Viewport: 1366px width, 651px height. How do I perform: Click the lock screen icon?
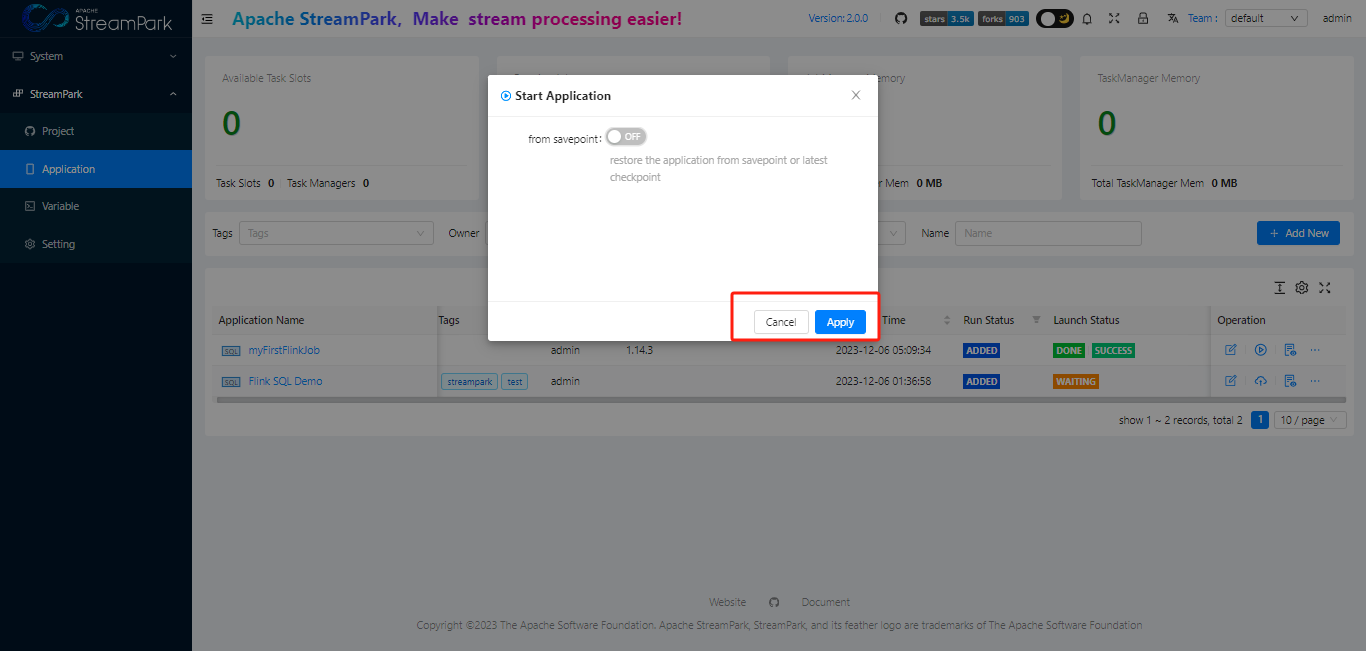[1142, 18]
